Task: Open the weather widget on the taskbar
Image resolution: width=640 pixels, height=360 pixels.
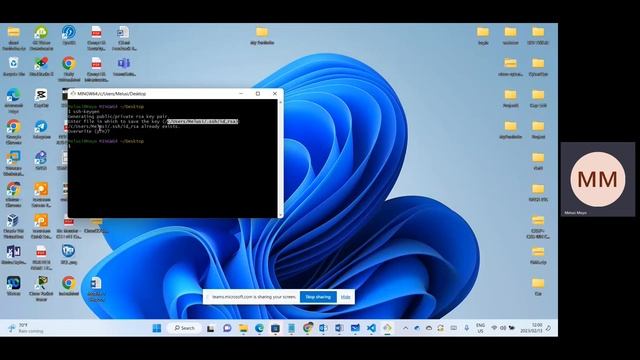Action: (x=25, y=328)
